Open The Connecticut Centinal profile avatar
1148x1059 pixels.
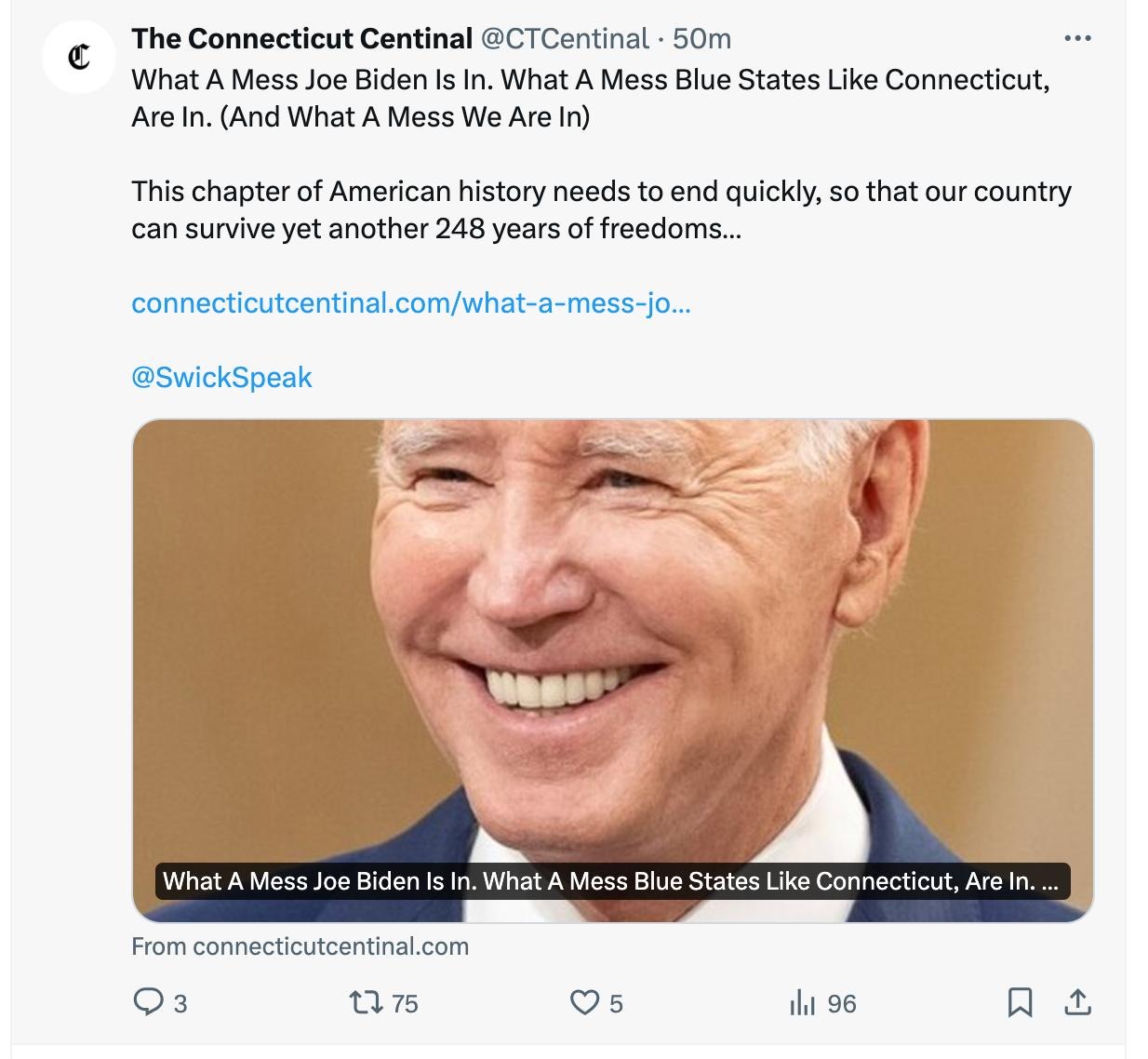79,58
